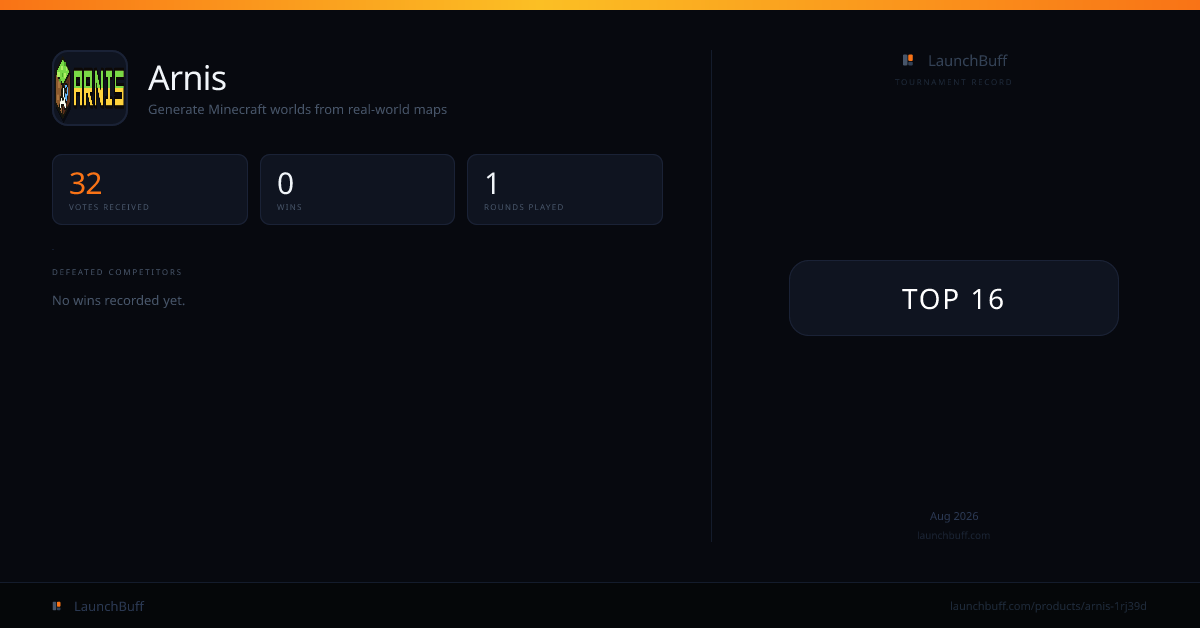Click the Arnis product logo icon
This screenshot has height=628, width=1200.
(90, 88)
